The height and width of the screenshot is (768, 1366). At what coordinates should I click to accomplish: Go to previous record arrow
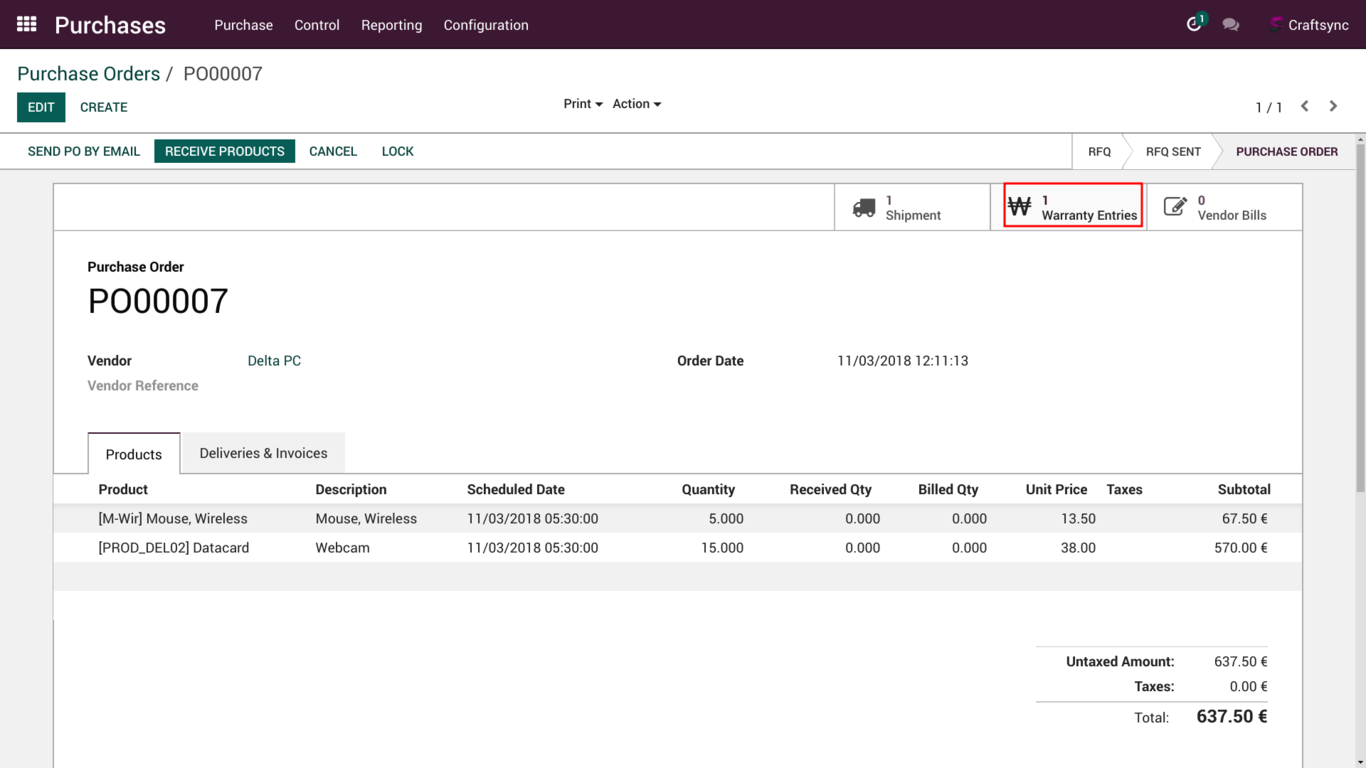pos(1305,106)
